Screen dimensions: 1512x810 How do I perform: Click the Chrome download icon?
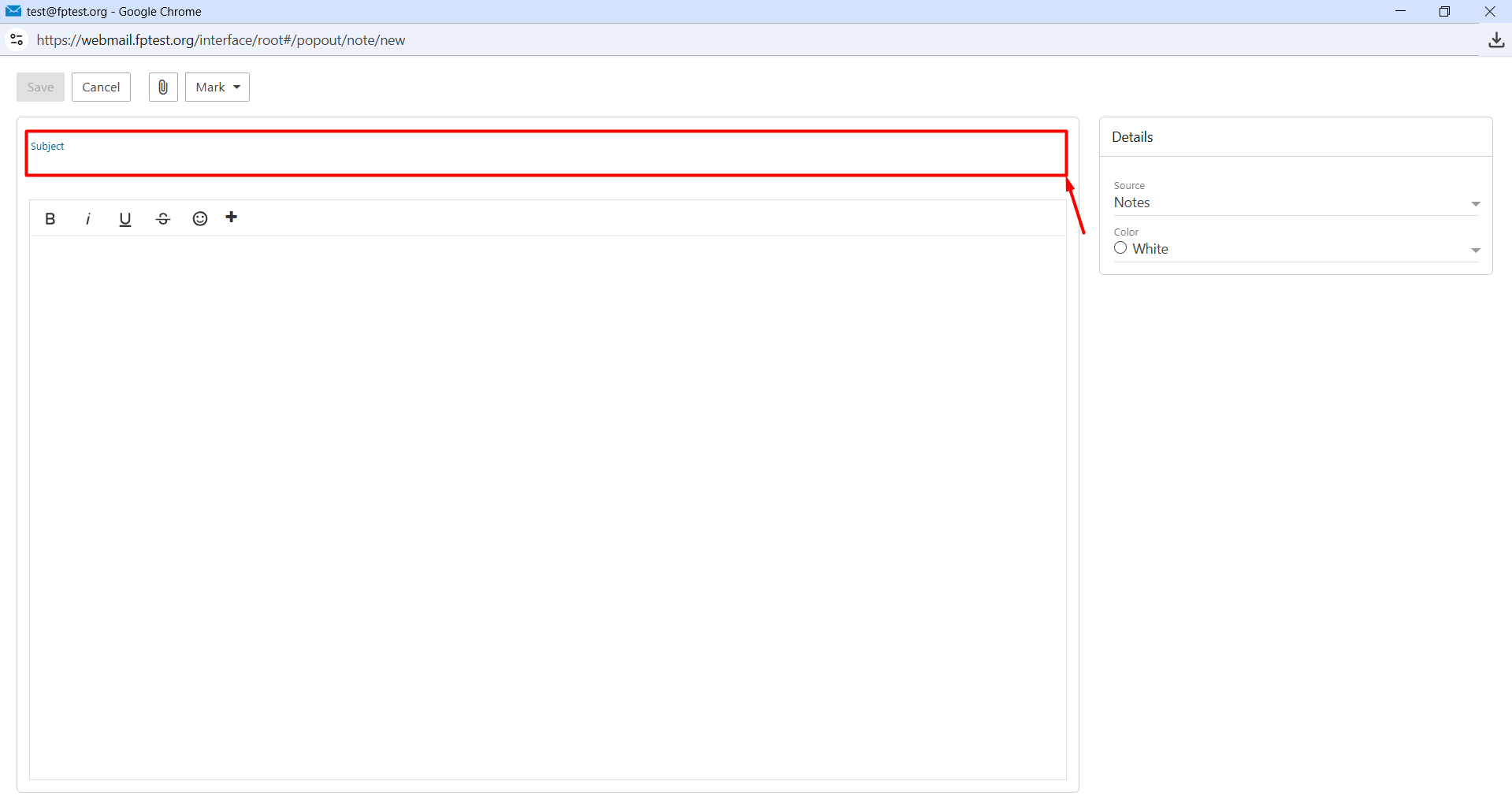pos(1496,40)
